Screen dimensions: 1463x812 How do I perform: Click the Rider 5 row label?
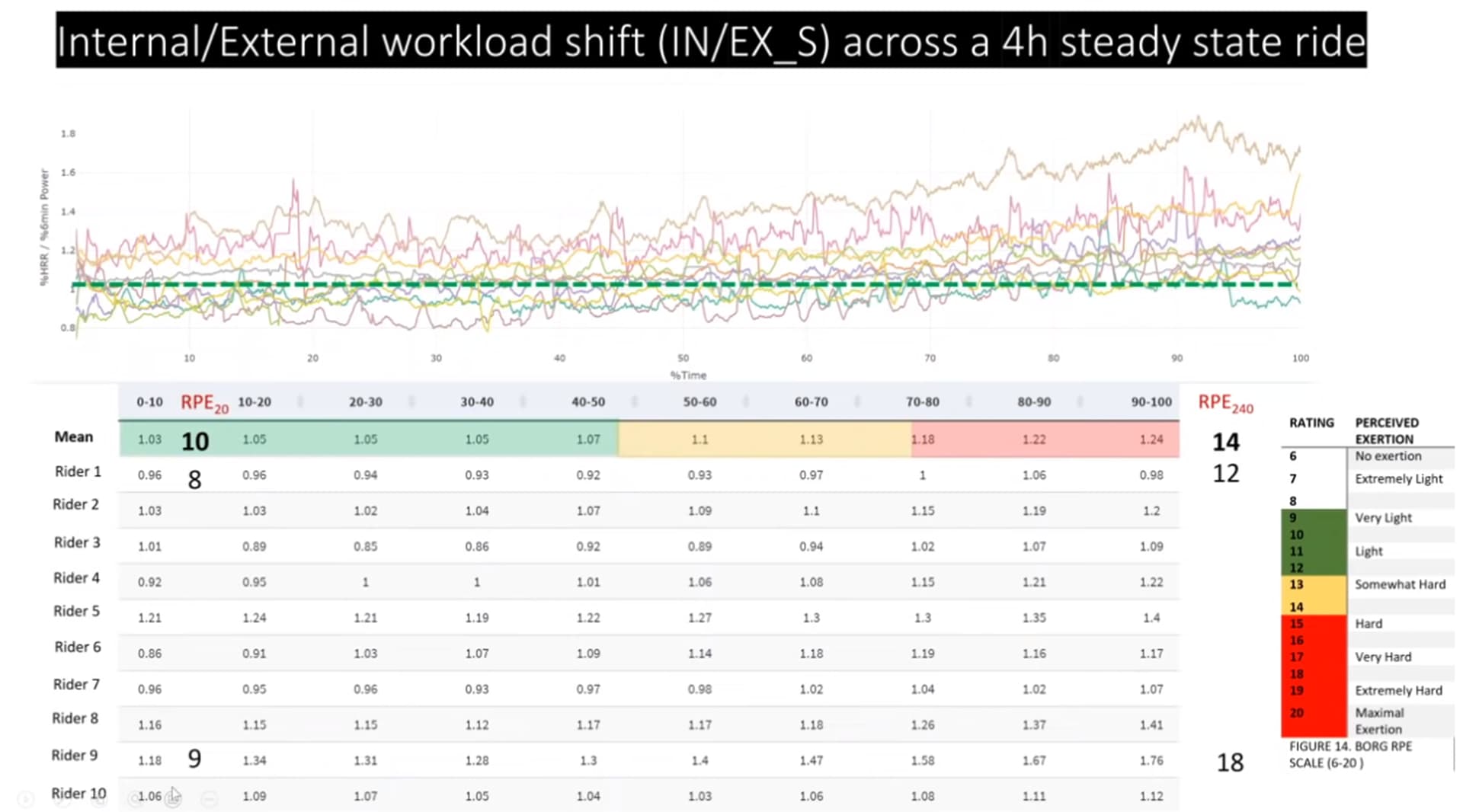pyautogui.click(x=76, y=611)
